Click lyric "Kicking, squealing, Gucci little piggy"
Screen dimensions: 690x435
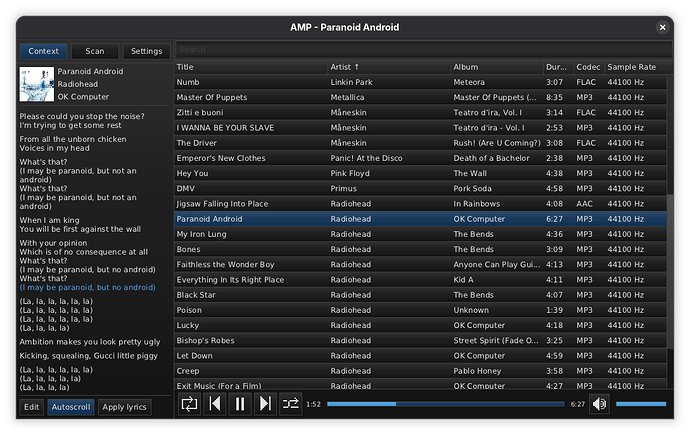point(88,356)
